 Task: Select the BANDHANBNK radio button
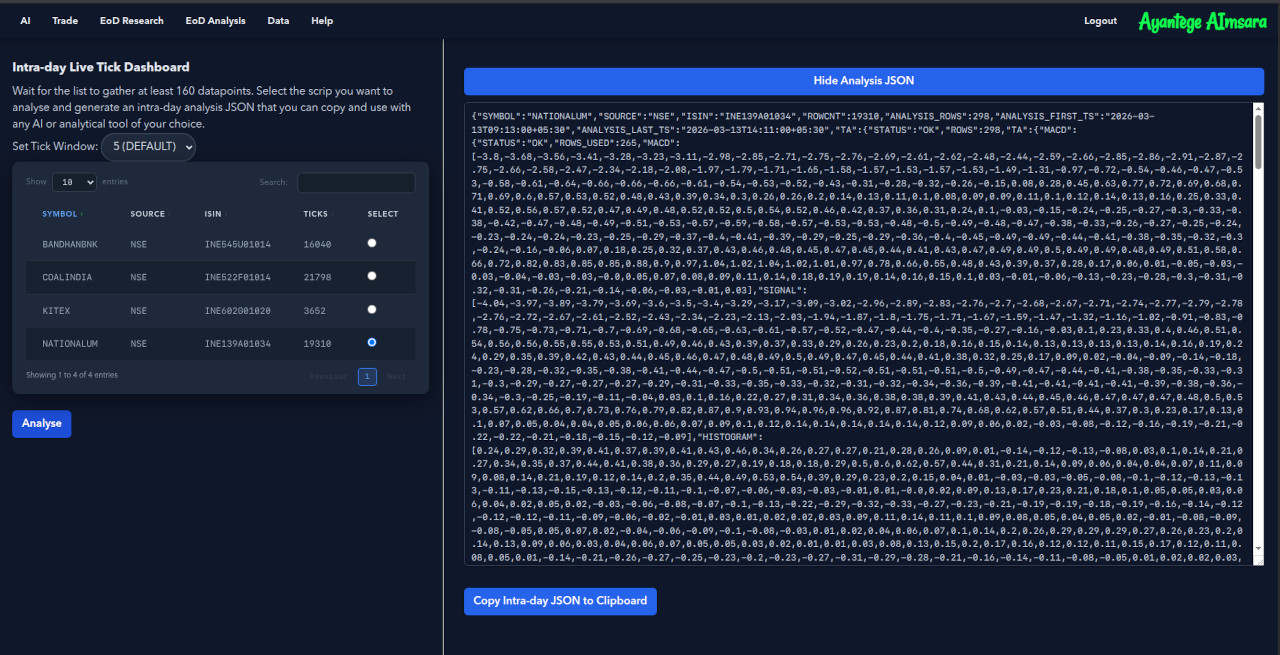pos(371,242)
